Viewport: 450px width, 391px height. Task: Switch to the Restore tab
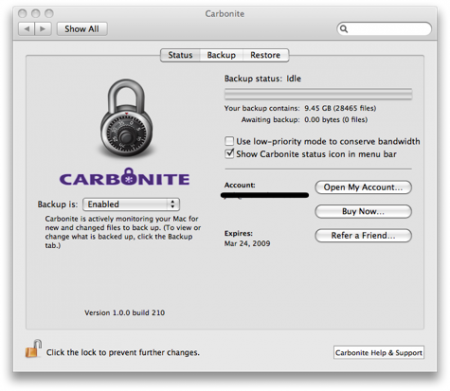click(265, 55)
